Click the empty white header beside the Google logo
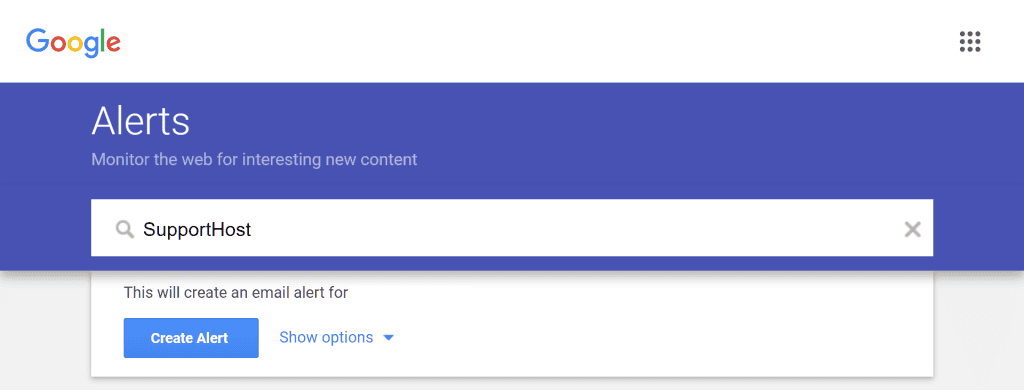1024x390 pixels. pyautogui.click(x=522, y=41)
